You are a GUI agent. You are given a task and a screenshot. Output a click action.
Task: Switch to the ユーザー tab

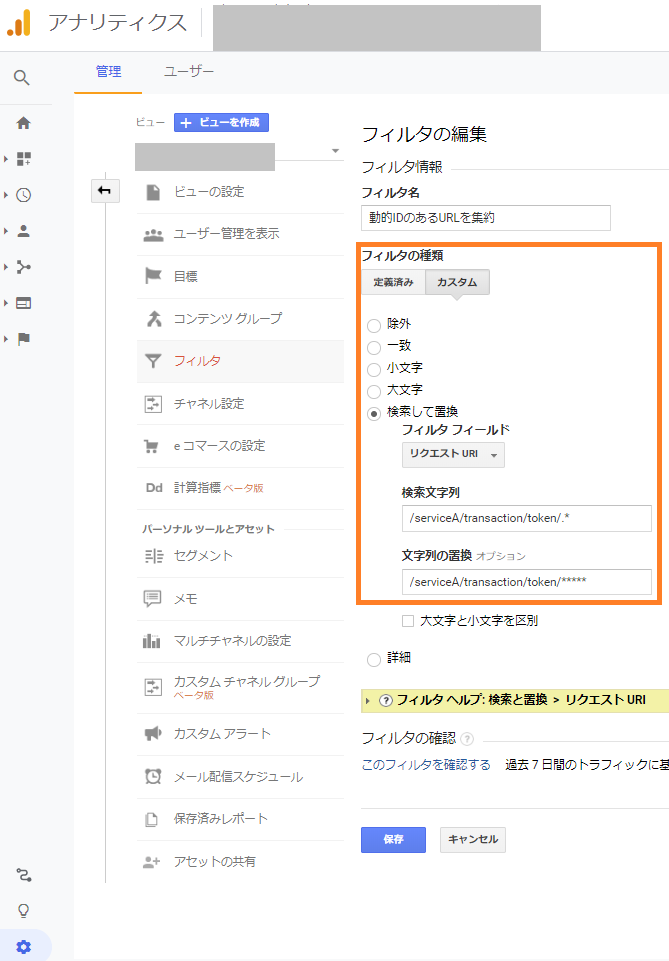tap(189, 72)
